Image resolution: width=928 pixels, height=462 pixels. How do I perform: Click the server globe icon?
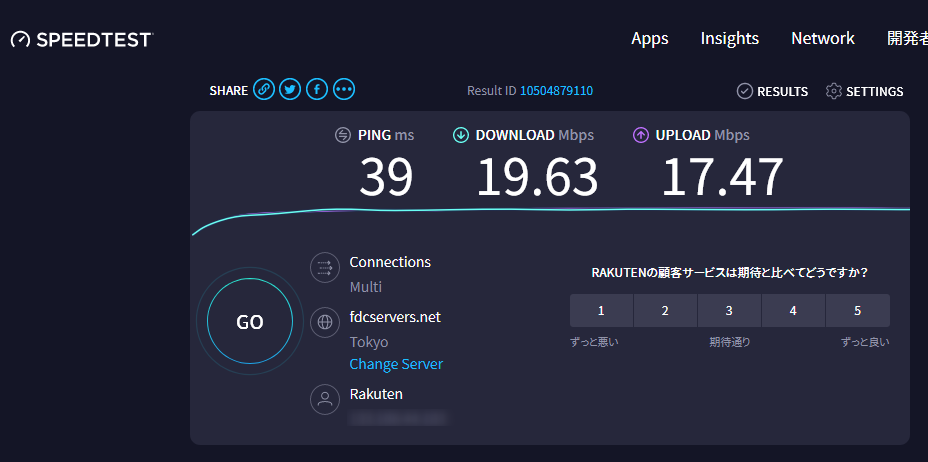click(x=325, y=322)
